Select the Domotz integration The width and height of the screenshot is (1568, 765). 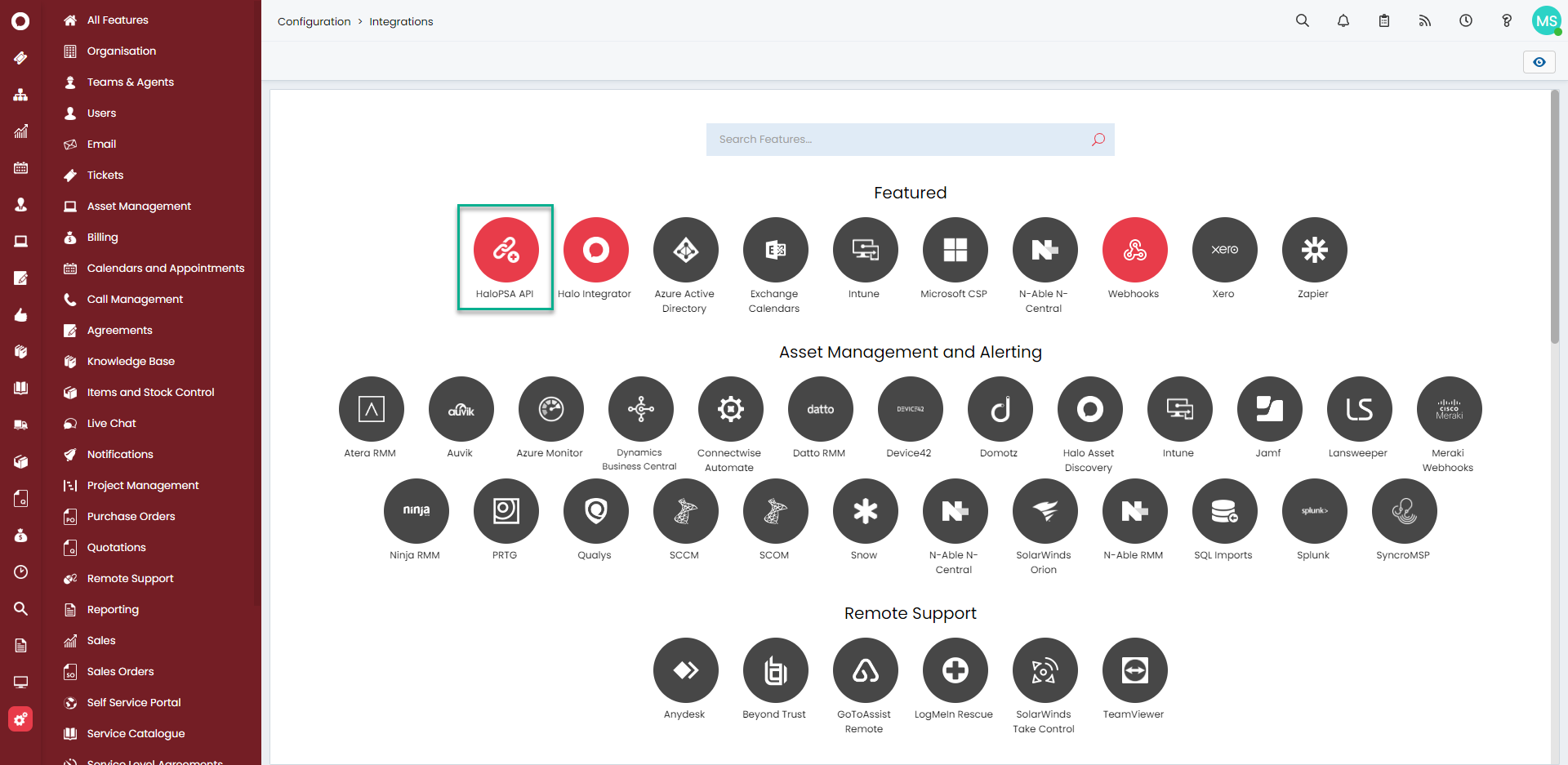[x=1000, y=409]
